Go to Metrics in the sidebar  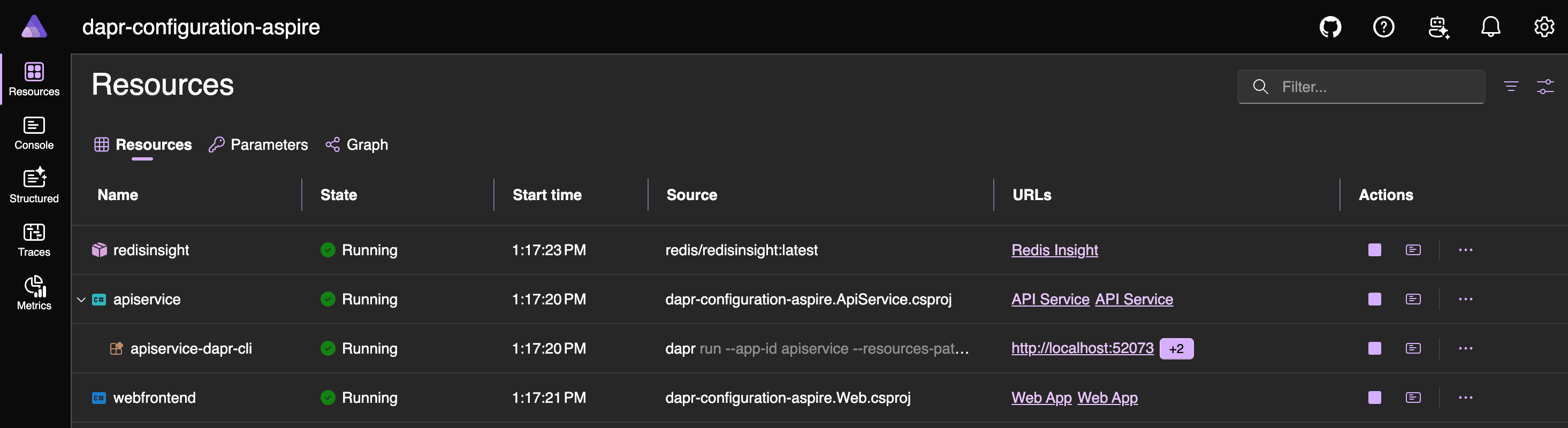(34, 294)
